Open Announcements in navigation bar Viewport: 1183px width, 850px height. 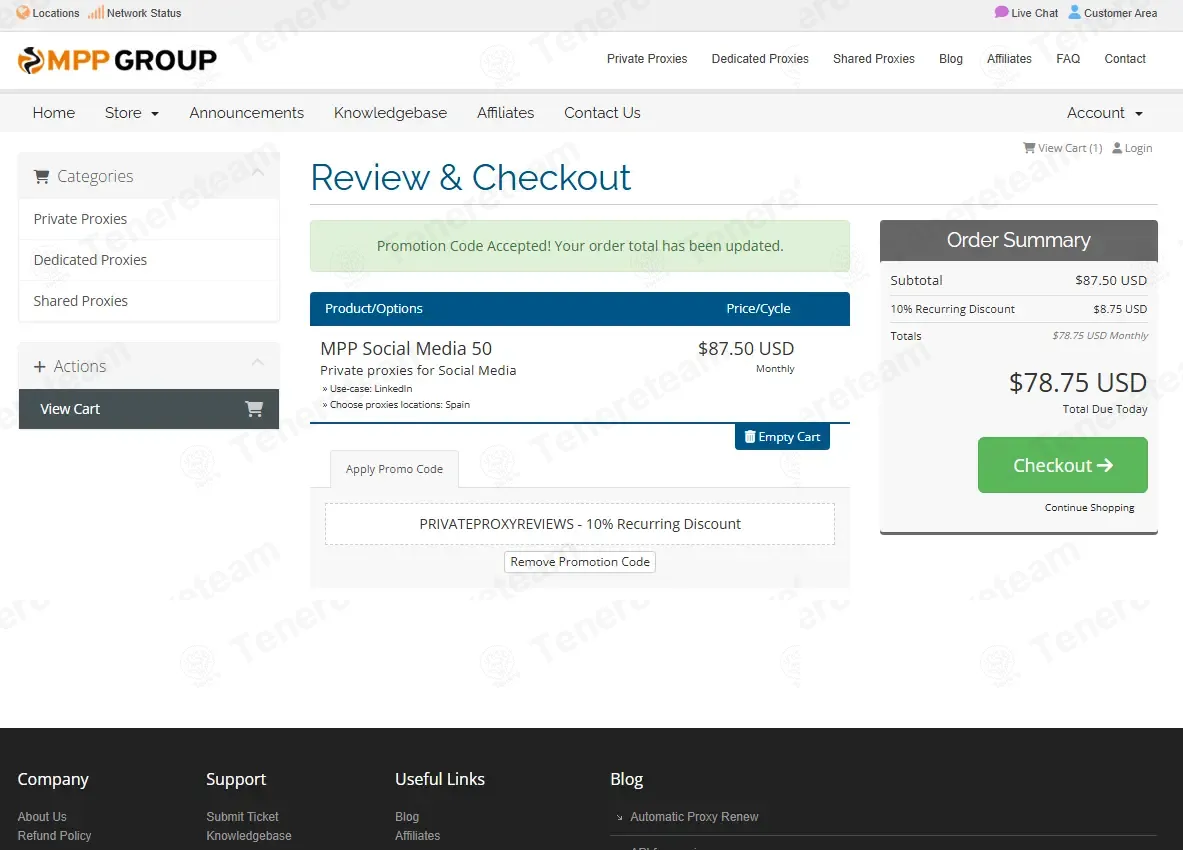click(247, 112)
